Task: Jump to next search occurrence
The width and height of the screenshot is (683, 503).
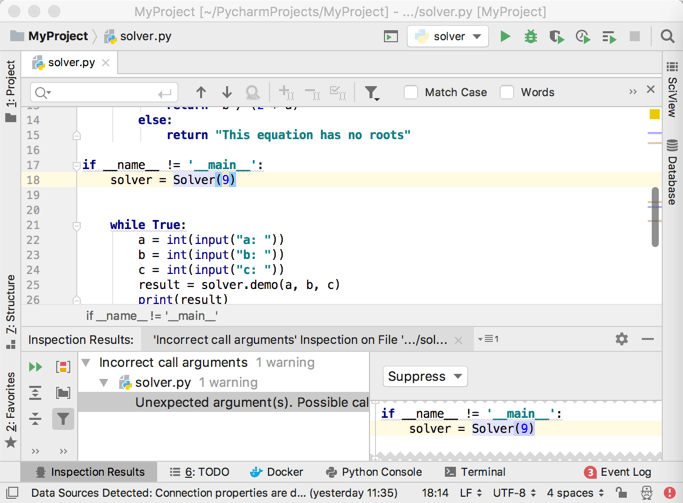Action: (227, 92)
